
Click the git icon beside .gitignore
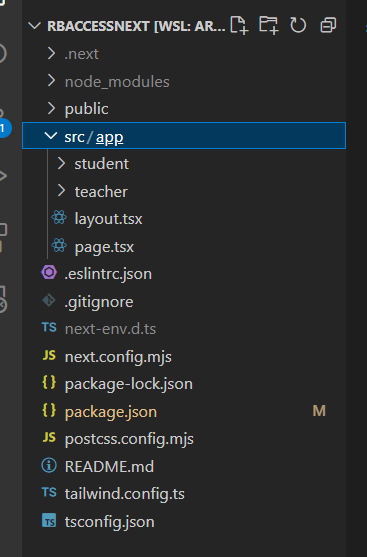[49, 301]
